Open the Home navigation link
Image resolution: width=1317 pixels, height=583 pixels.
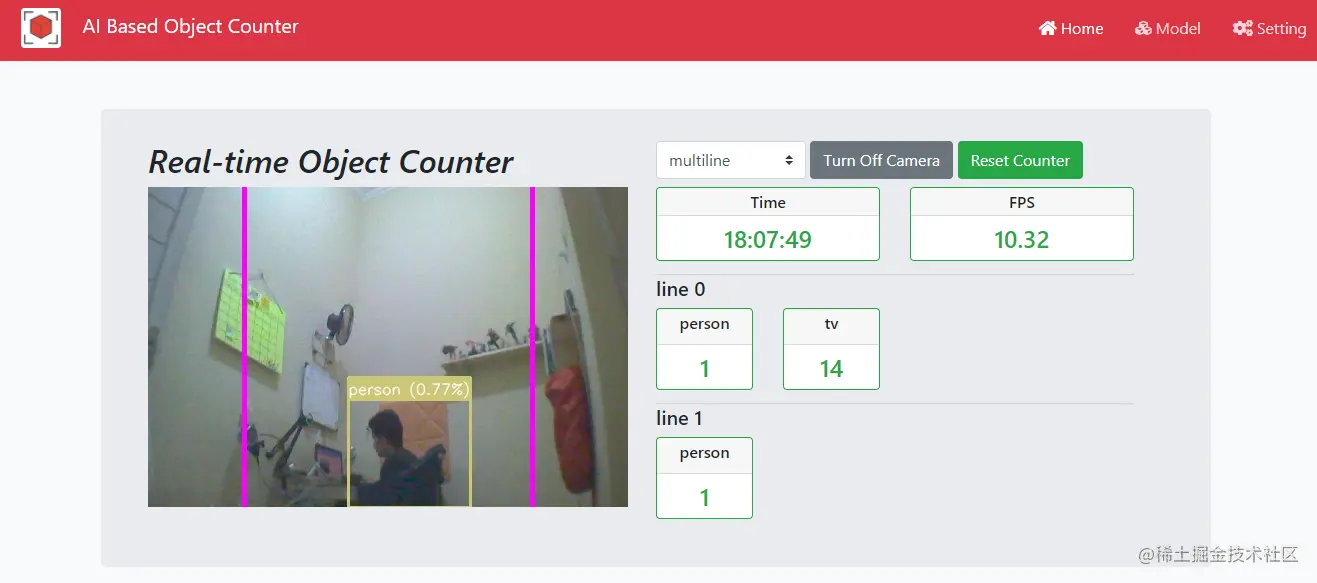[x=1071, y=28]
